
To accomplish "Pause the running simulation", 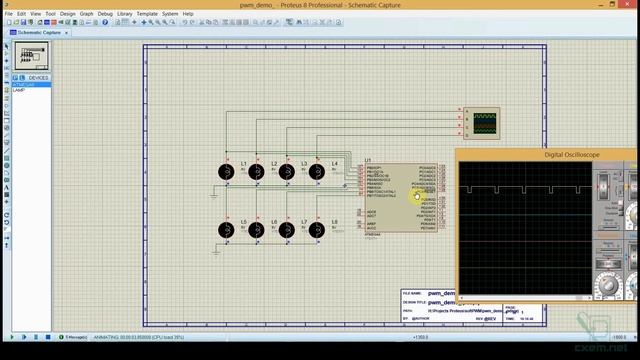I will [x=36, y=337].
